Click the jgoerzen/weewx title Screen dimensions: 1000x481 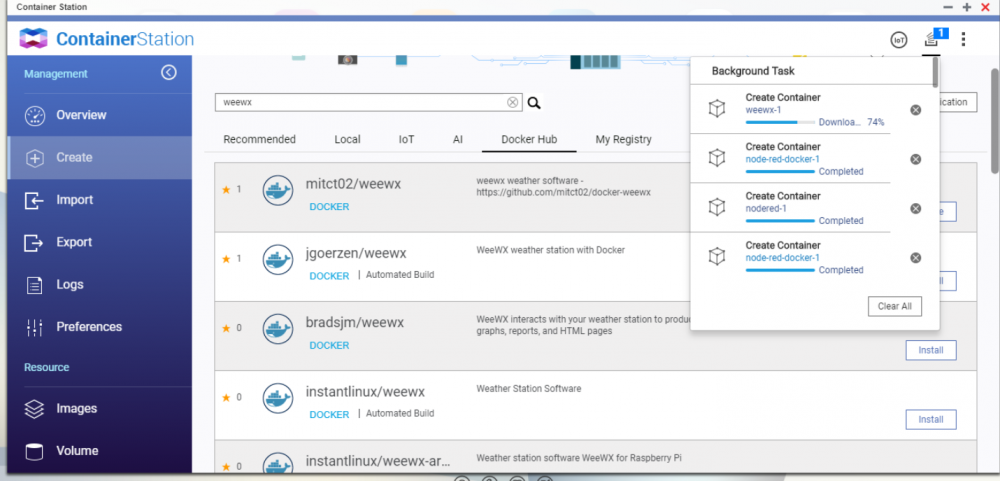click(x=356, y=253)
